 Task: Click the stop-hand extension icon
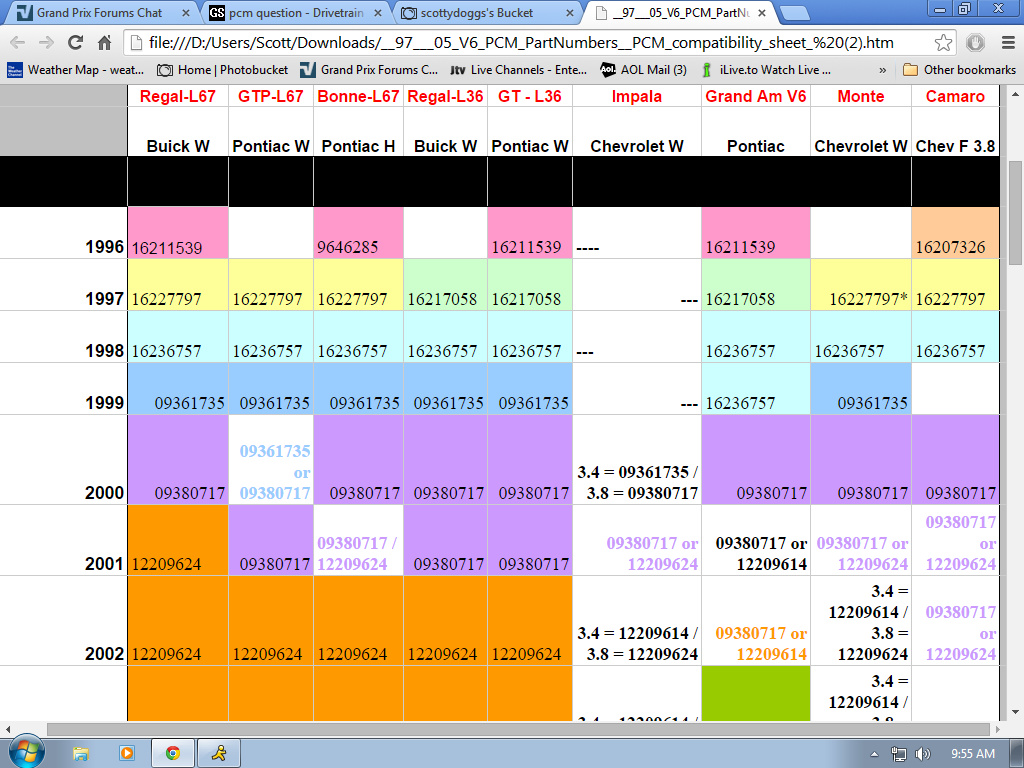coord(976,43)
